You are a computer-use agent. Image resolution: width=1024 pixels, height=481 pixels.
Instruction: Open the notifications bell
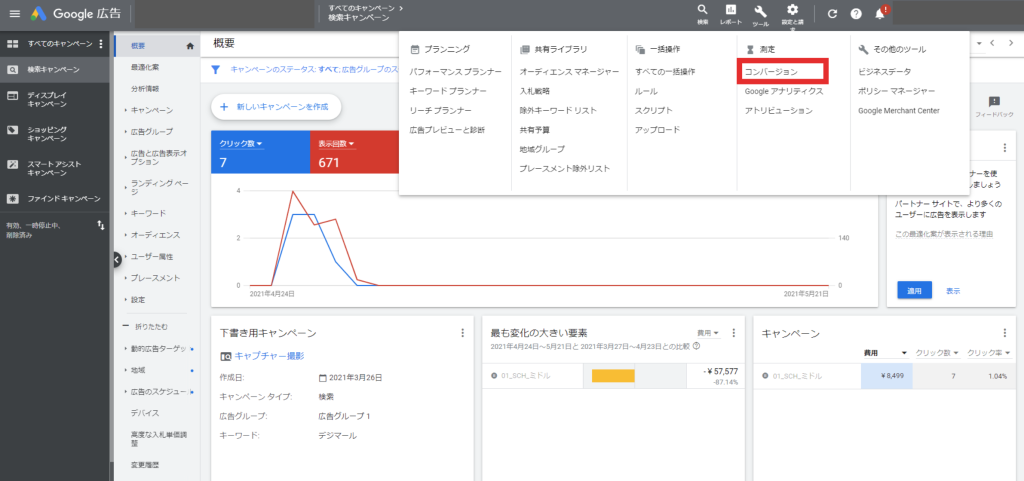pyautogui.click(x=880, y=14)
